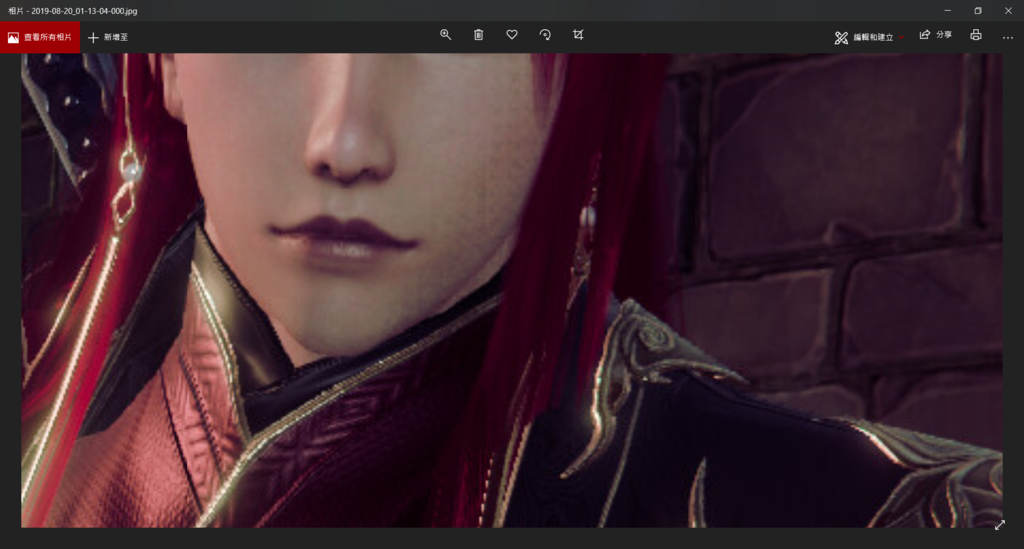This screenshot has height=549, width=1024.
Task: Print the photo with printer icon
Action: (x=976, y=35)
